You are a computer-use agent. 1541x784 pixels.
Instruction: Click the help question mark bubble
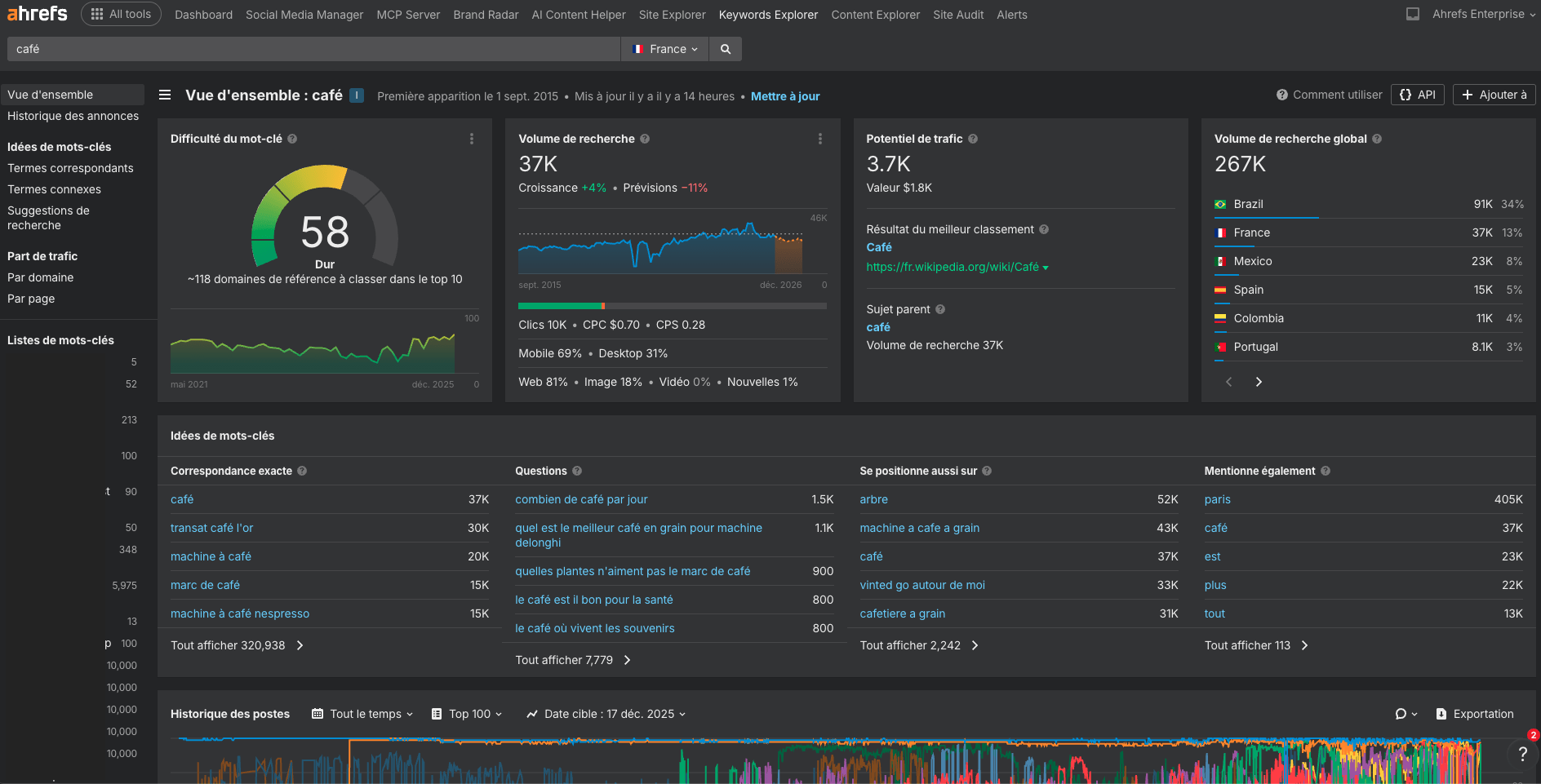(x=1521, y=755)
